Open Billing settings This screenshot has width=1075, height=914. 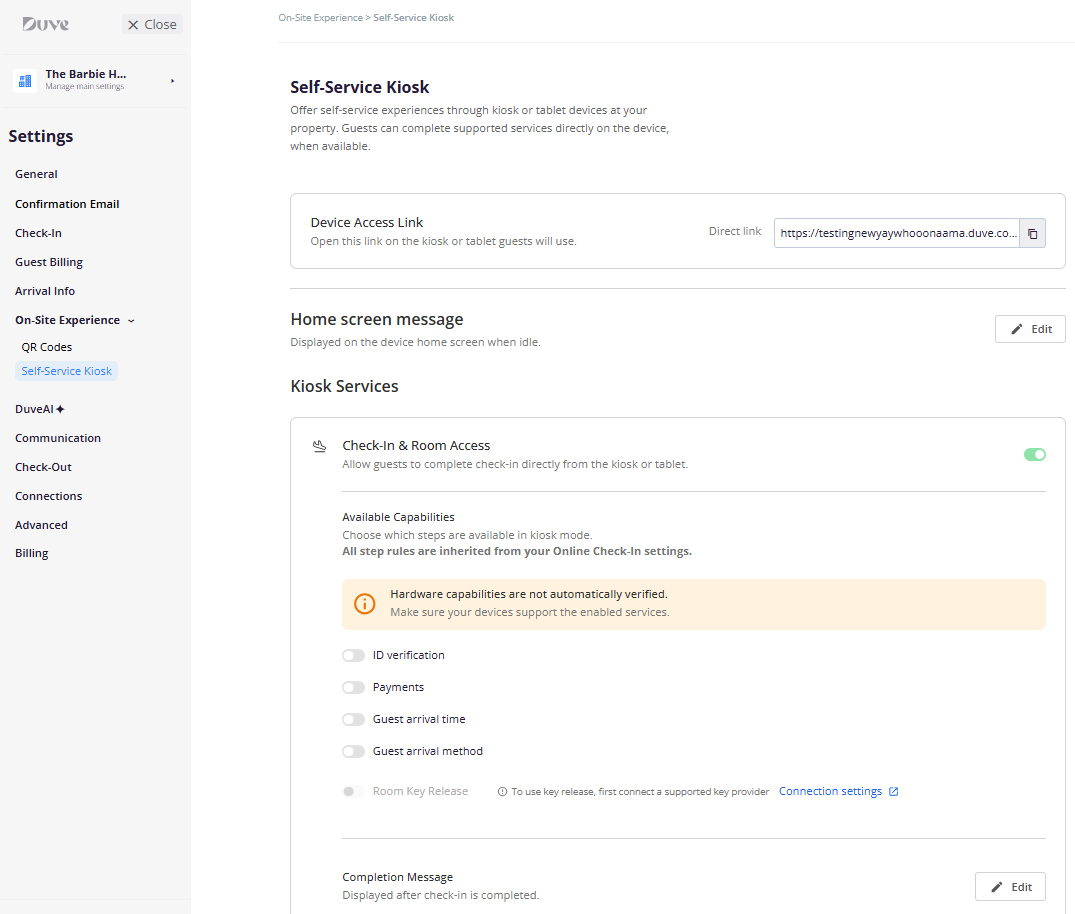[x=32, y=553]
